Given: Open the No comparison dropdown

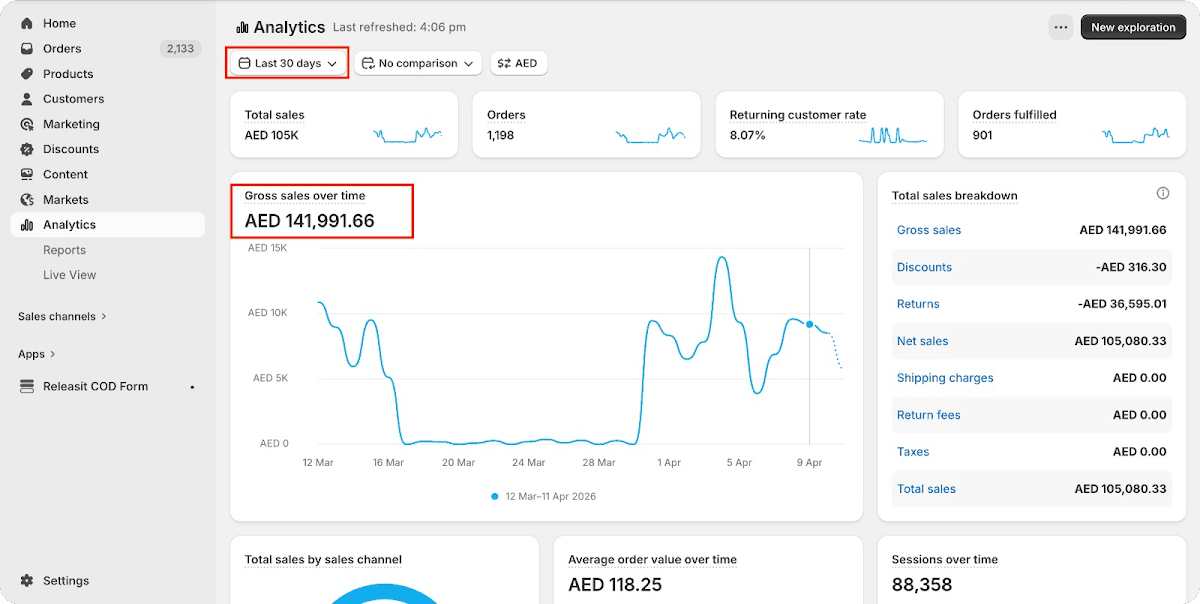Looking at the screenshot, I should 418,63.
